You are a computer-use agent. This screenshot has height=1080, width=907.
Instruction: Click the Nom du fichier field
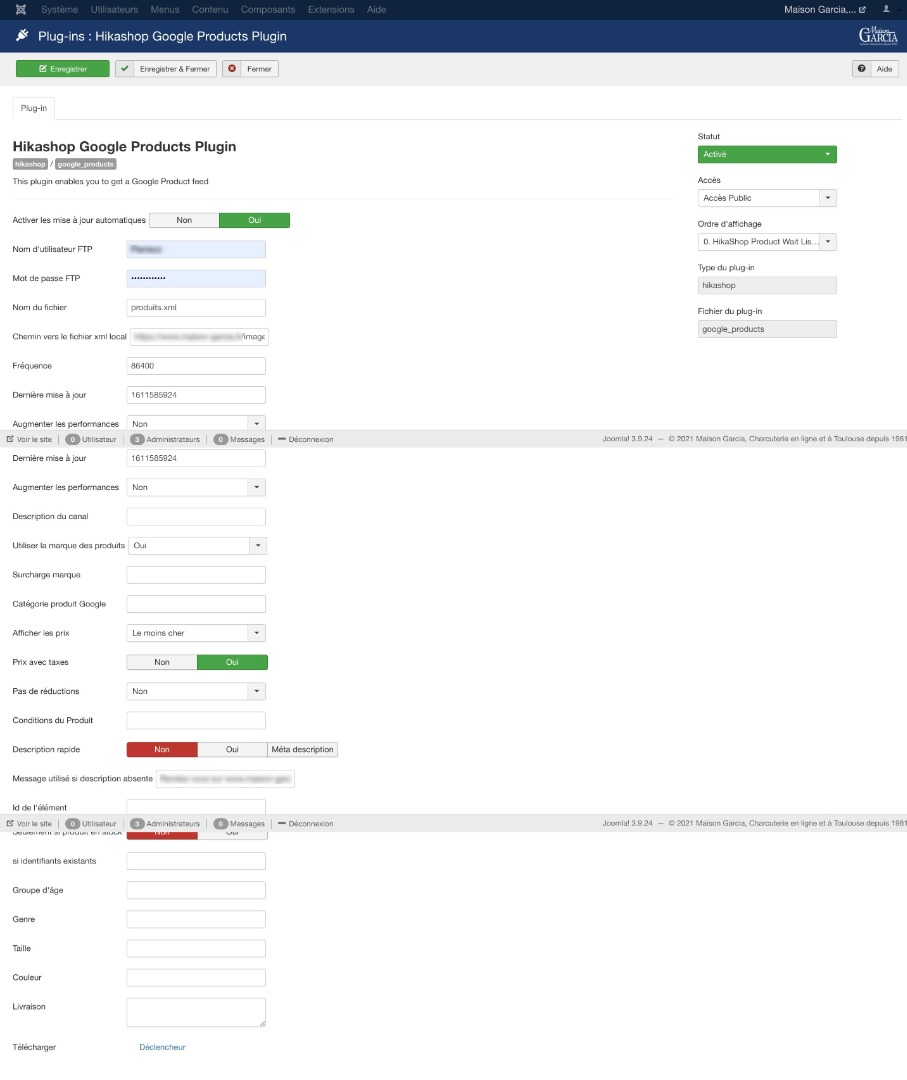point(196,307)
